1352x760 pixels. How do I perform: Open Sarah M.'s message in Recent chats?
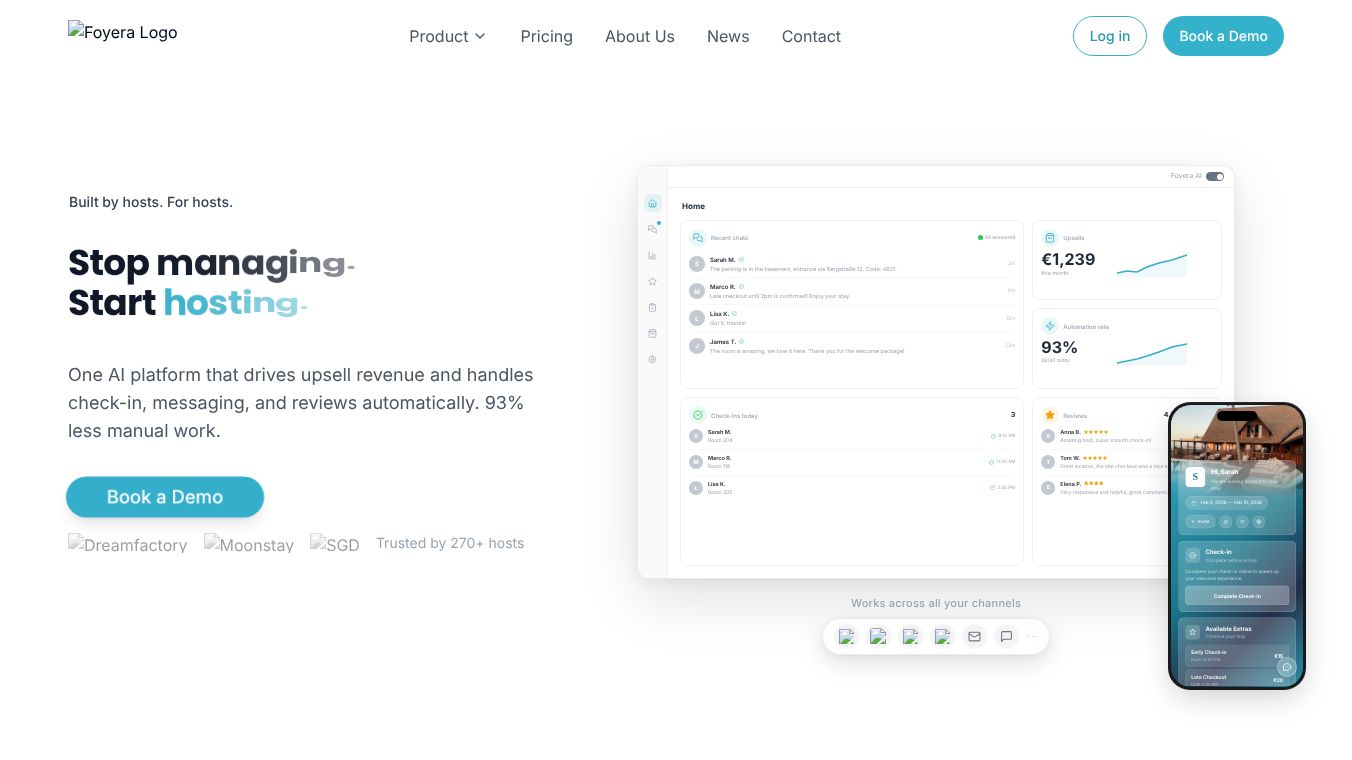[x=852, y=264]
